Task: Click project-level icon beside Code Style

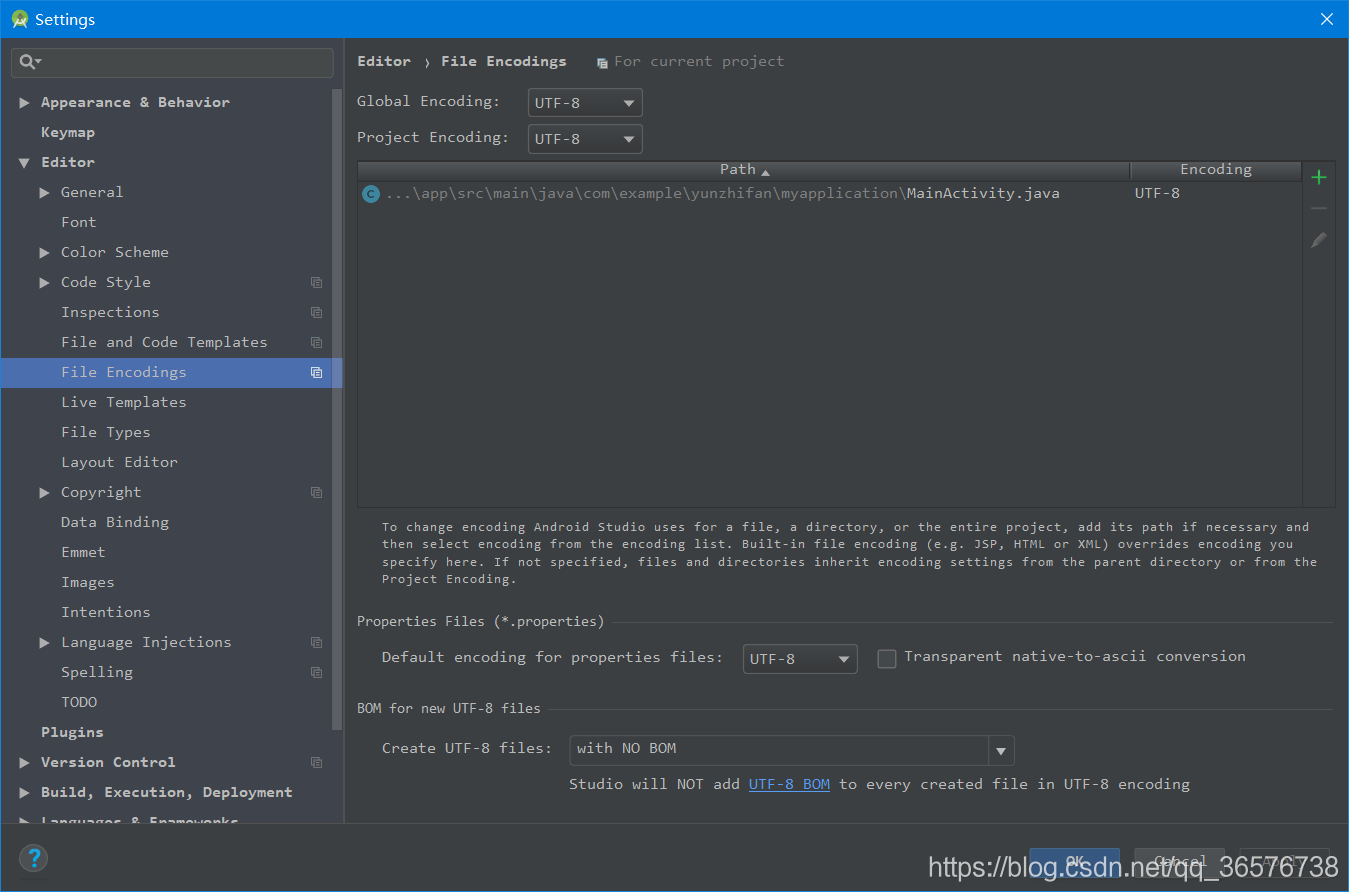Action: (316, 282)
